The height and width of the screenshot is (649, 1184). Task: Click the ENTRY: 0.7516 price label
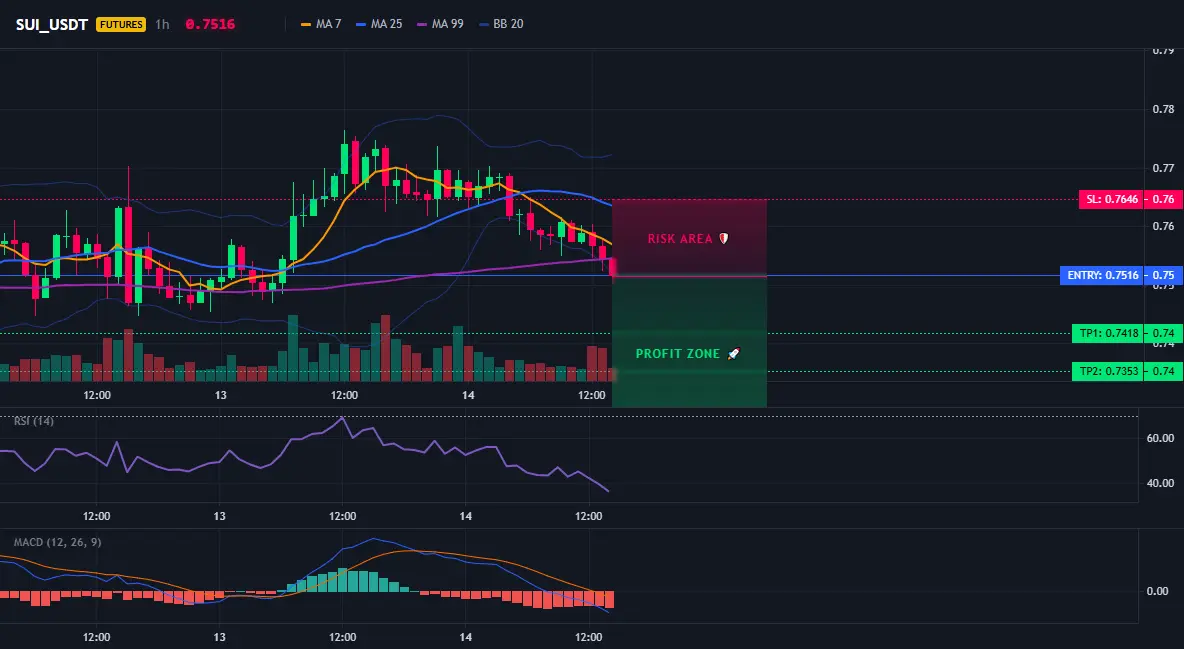click(x=1102, y=275)
